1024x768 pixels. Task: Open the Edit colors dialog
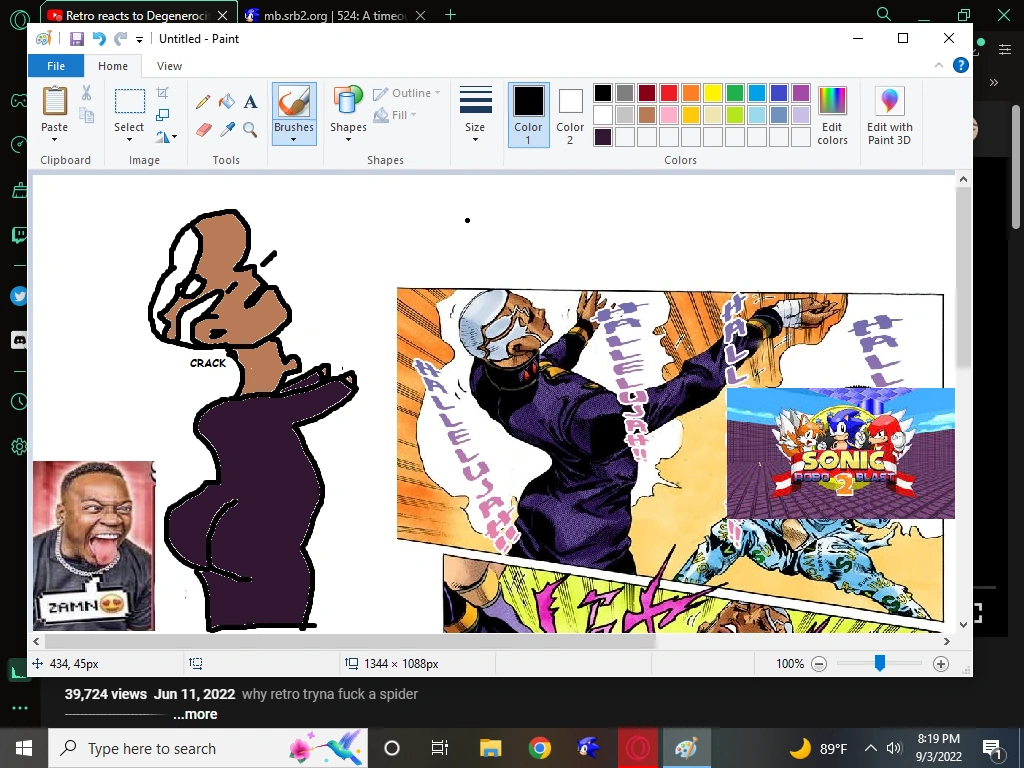[x=832, y=112]
